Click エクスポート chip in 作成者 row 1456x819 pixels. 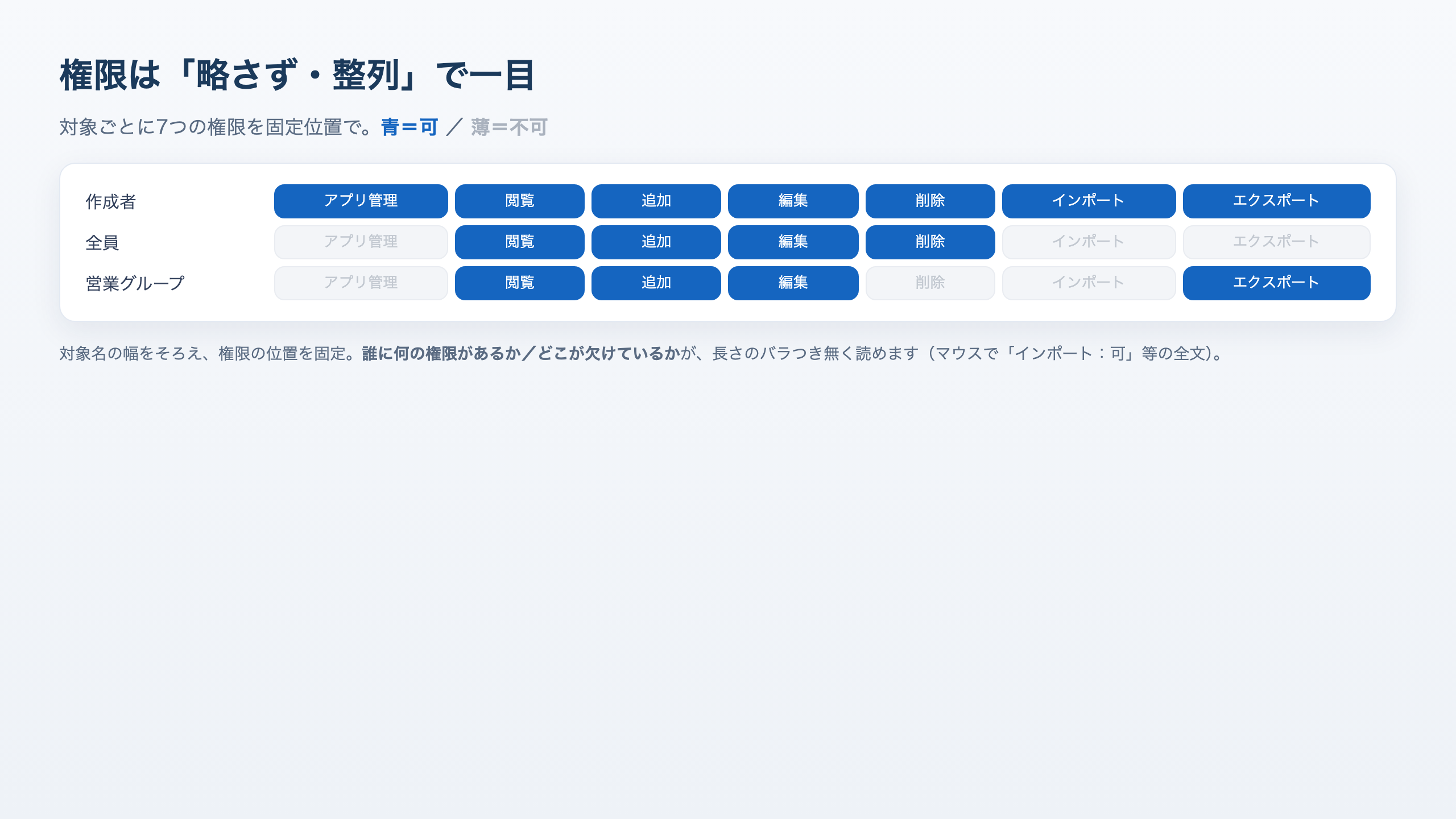1276,201
